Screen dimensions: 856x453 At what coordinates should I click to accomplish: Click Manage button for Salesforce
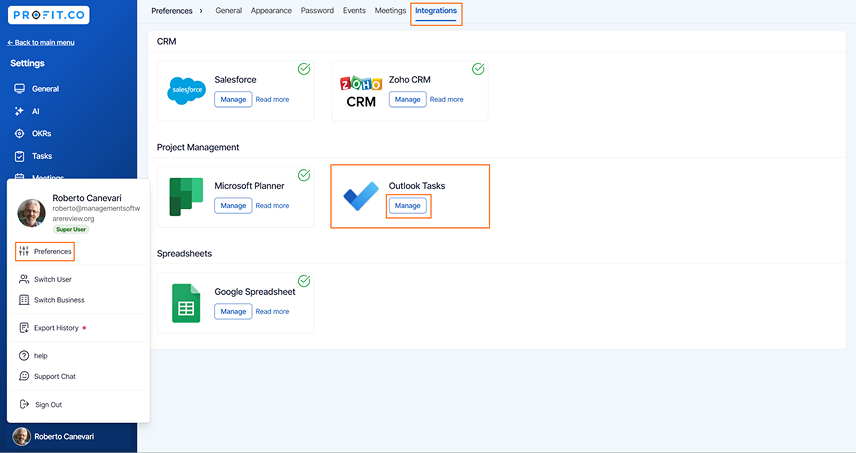tap(233, 99)
